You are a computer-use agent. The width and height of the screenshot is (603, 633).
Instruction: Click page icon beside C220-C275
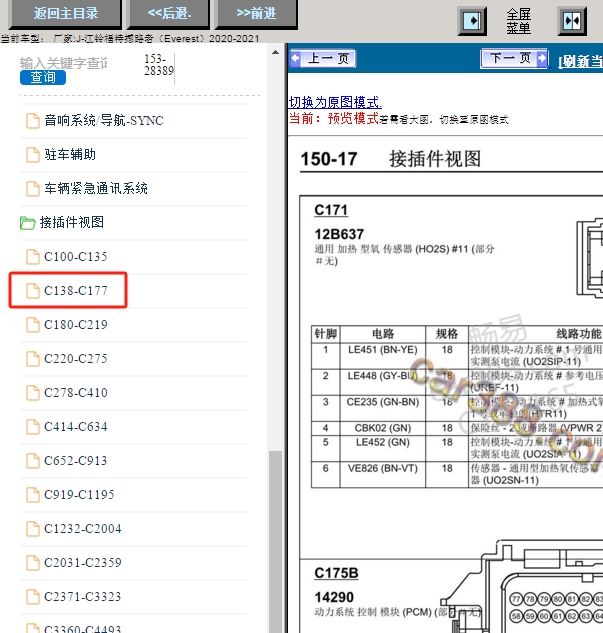click(33, 358)
